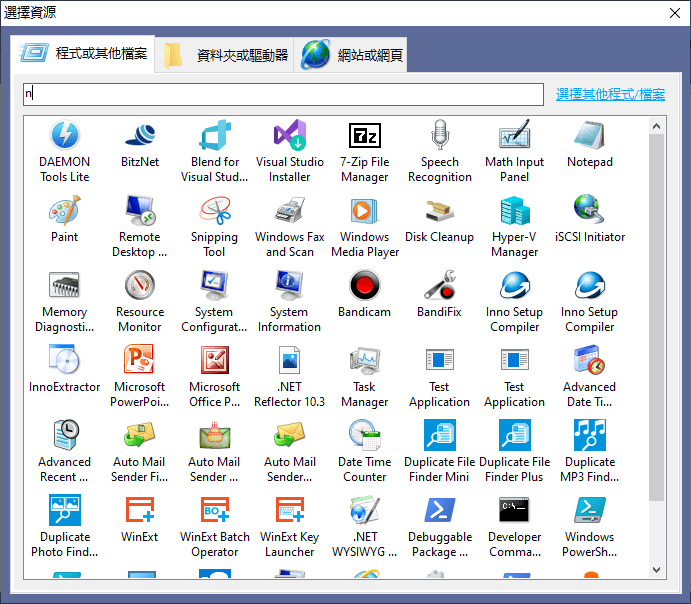Screen dimensions: 691x604
Task: Open the 資料夾或驅動器 tab
Action: click(224, 55)
